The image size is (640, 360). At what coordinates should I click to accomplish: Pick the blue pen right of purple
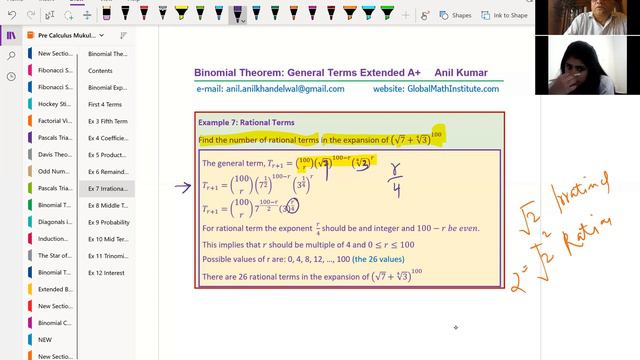[x=256, y=14]
